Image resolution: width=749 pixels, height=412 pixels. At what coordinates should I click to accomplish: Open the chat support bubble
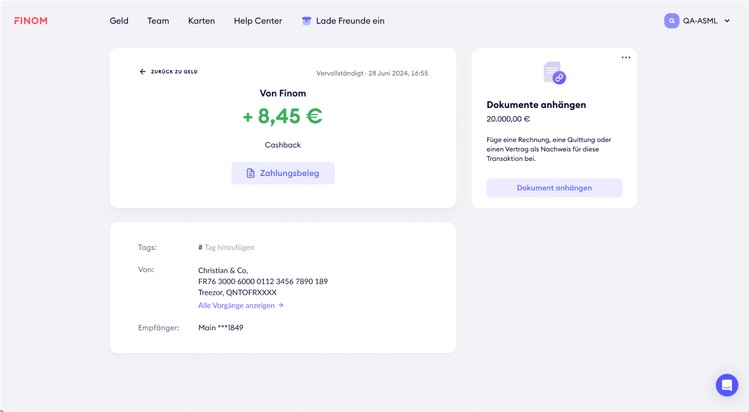point(726,385)
